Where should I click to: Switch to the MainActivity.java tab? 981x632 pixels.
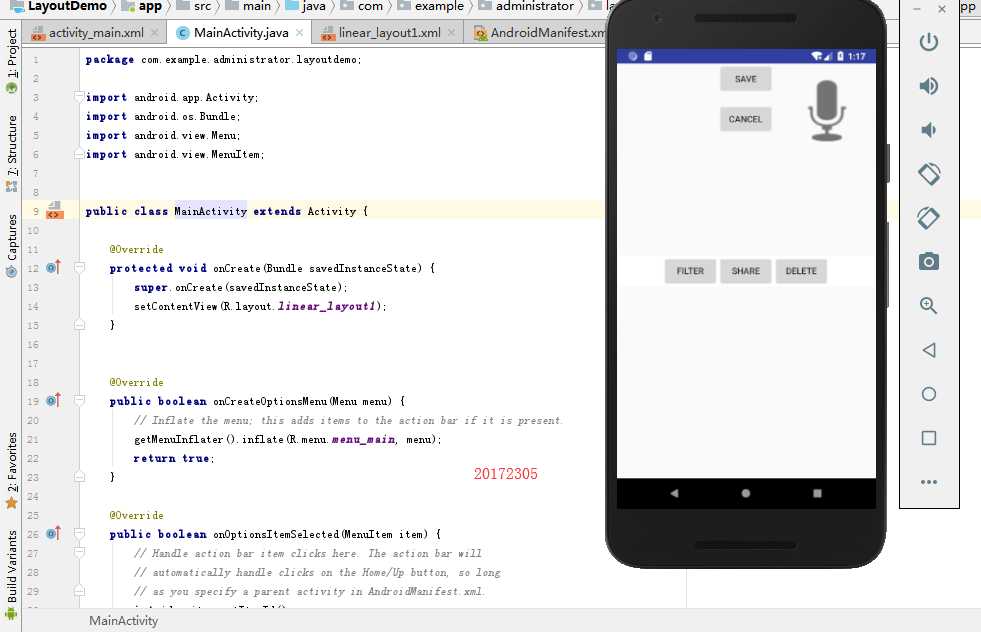tap(241, 33)
